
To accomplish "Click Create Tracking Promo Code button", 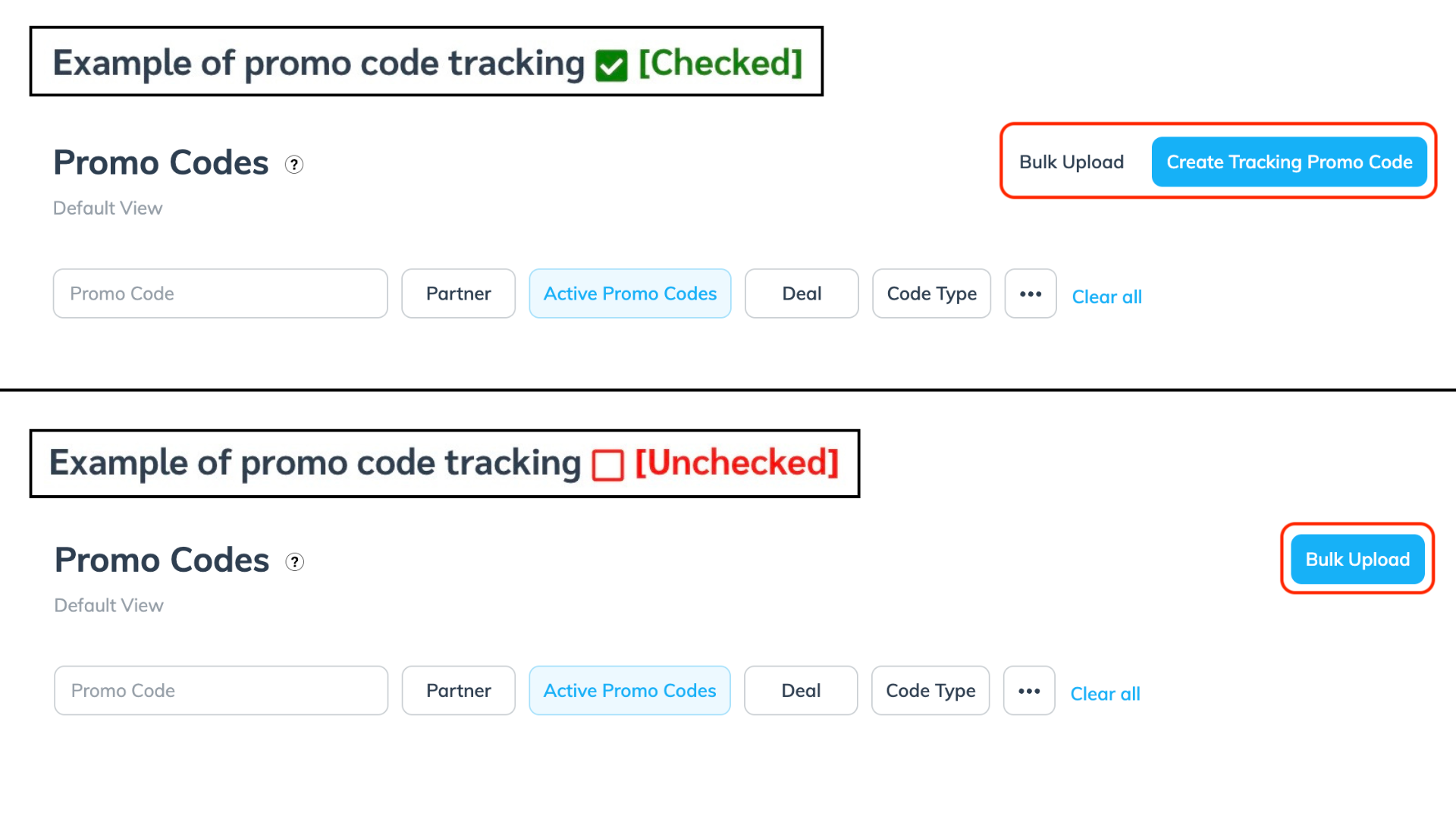I will pos(1289,162).
